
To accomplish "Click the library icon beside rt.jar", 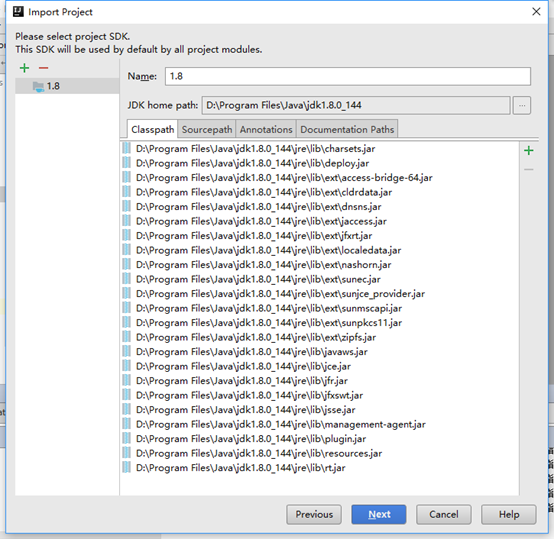I will tap(126, 467).
